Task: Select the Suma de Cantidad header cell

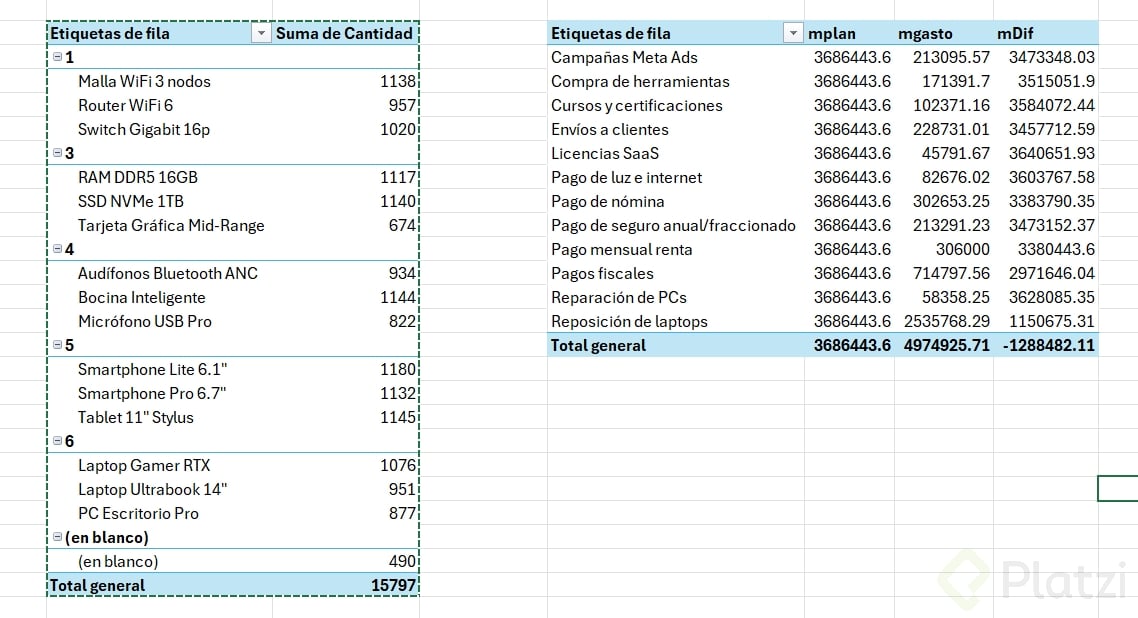Action: 344,33
